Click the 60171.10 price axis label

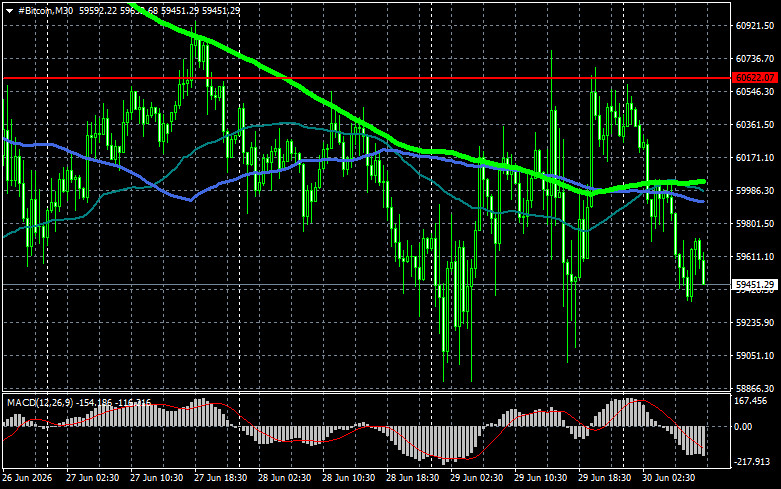click(x=755, y=157)
